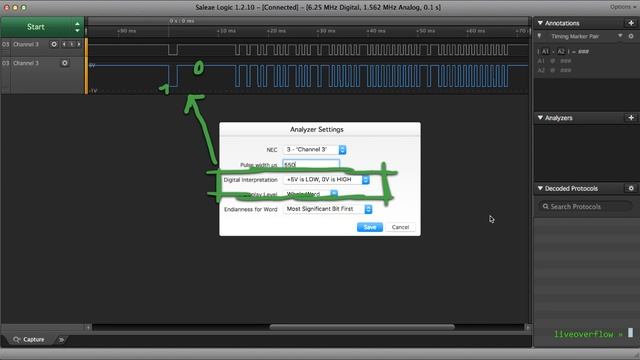Screen dimensions: 640x360
Task: Open the Options menu
Action: tap(623, 7)
